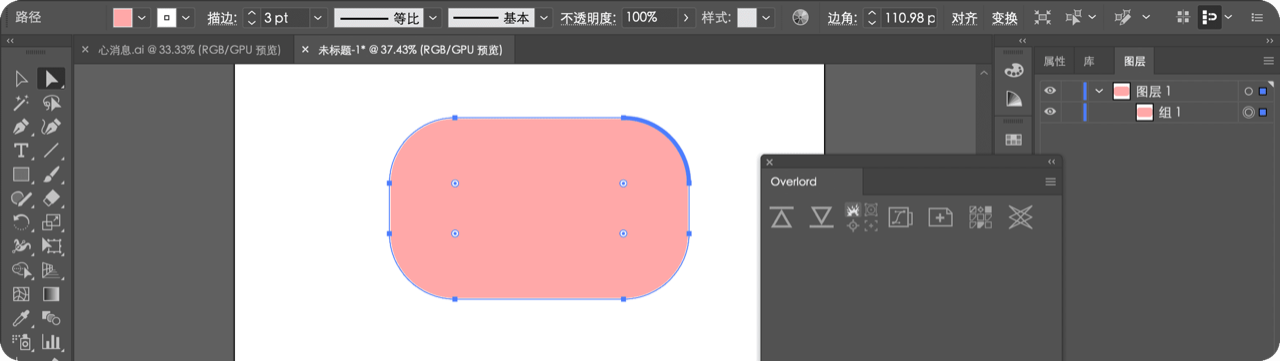The width and height of the screenshot is (1280, 361).
Task: Select the Type tool
Action: 21,151
